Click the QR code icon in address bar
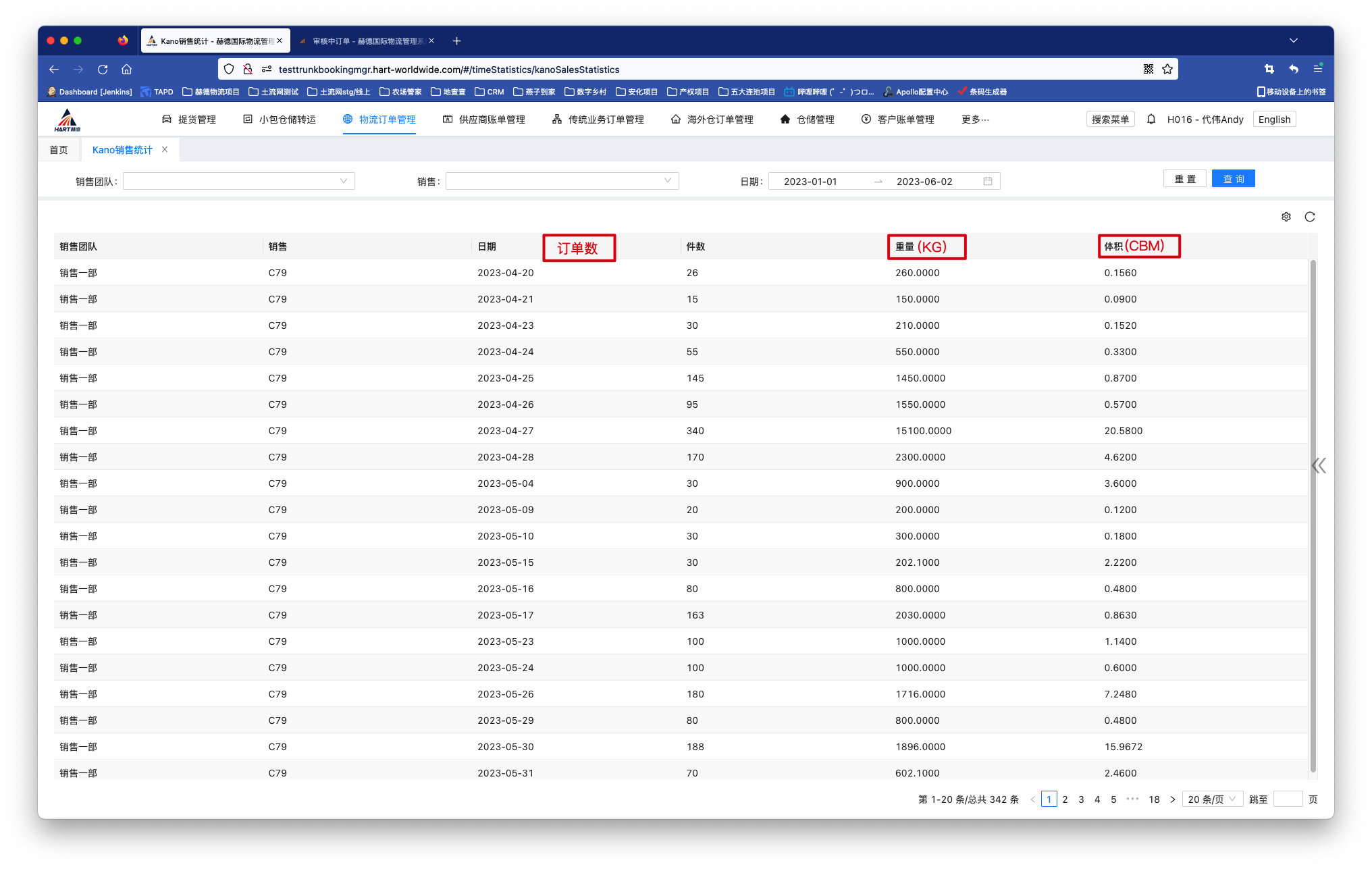Viewport: 1372px width, 869px height. coord(1149,70)
